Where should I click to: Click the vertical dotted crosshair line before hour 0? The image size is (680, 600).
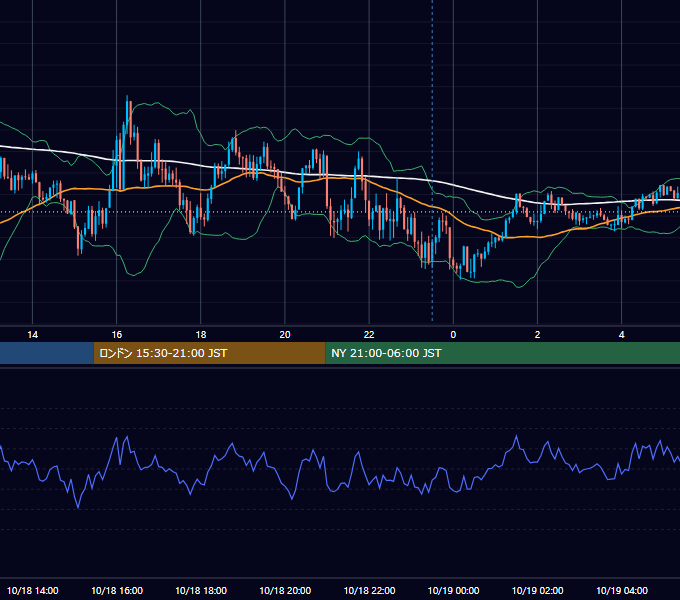[x=432, y=160]
